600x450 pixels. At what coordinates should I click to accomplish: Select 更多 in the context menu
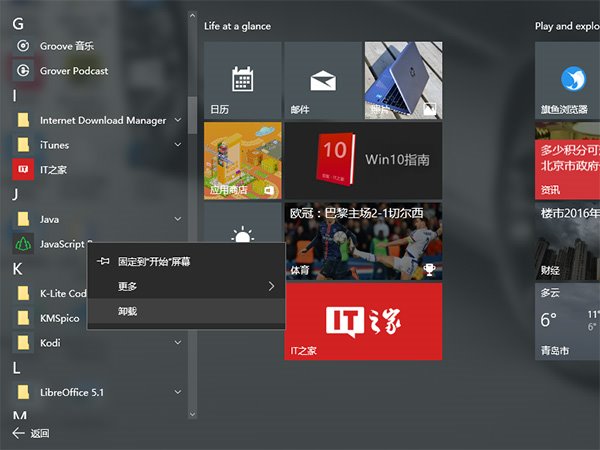(186, 286)
